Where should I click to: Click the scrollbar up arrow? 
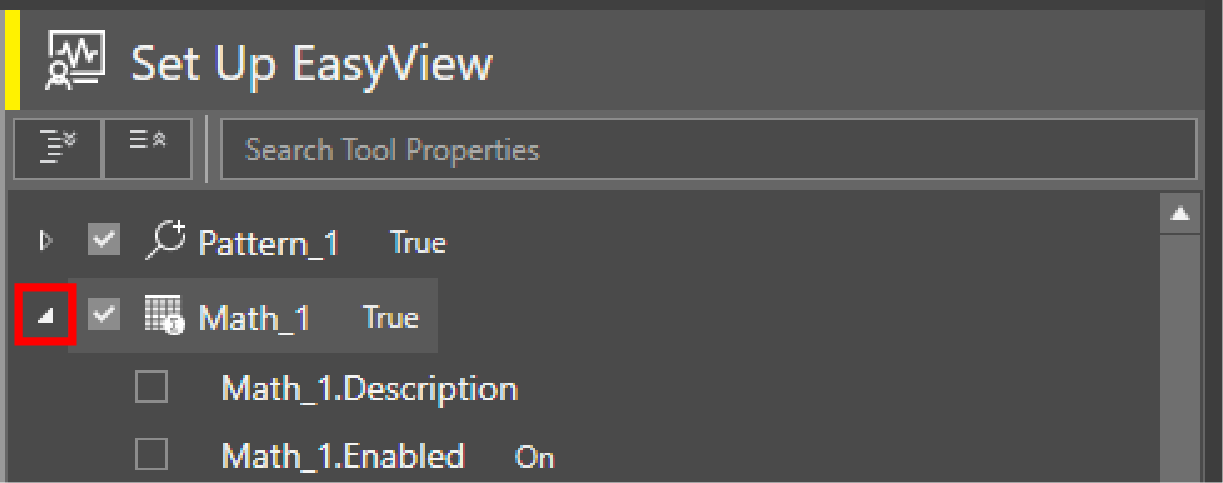coord(1181,213)
